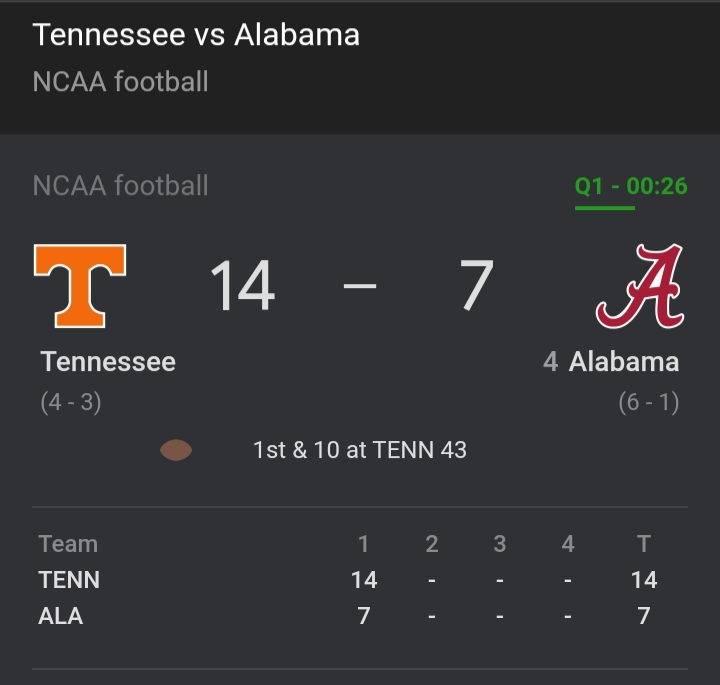
Task: Click Alabama's number 4 ranking
Action: [x=551, y=362]
